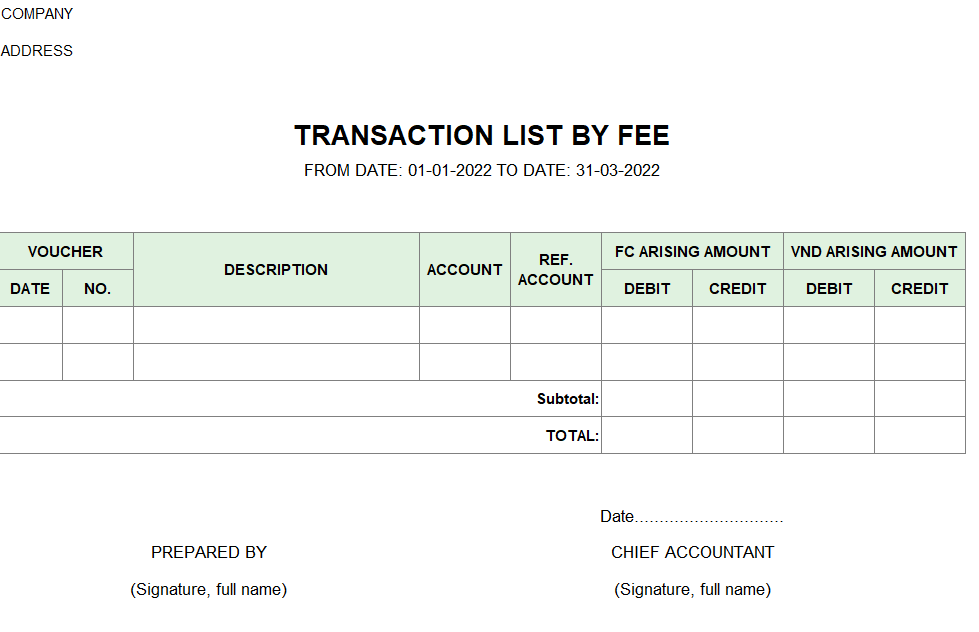Image resolution: width=979 pixels, height=632 pixels.
Task: Select the COMPANY text at top
Action: (x=37, y=14)
